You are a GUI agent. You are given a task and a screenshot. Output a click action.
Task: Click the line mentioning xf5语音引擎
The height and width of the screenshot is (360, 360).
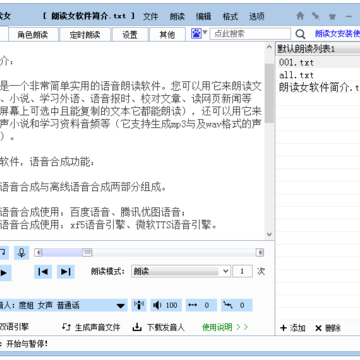(x=108, y=226)
